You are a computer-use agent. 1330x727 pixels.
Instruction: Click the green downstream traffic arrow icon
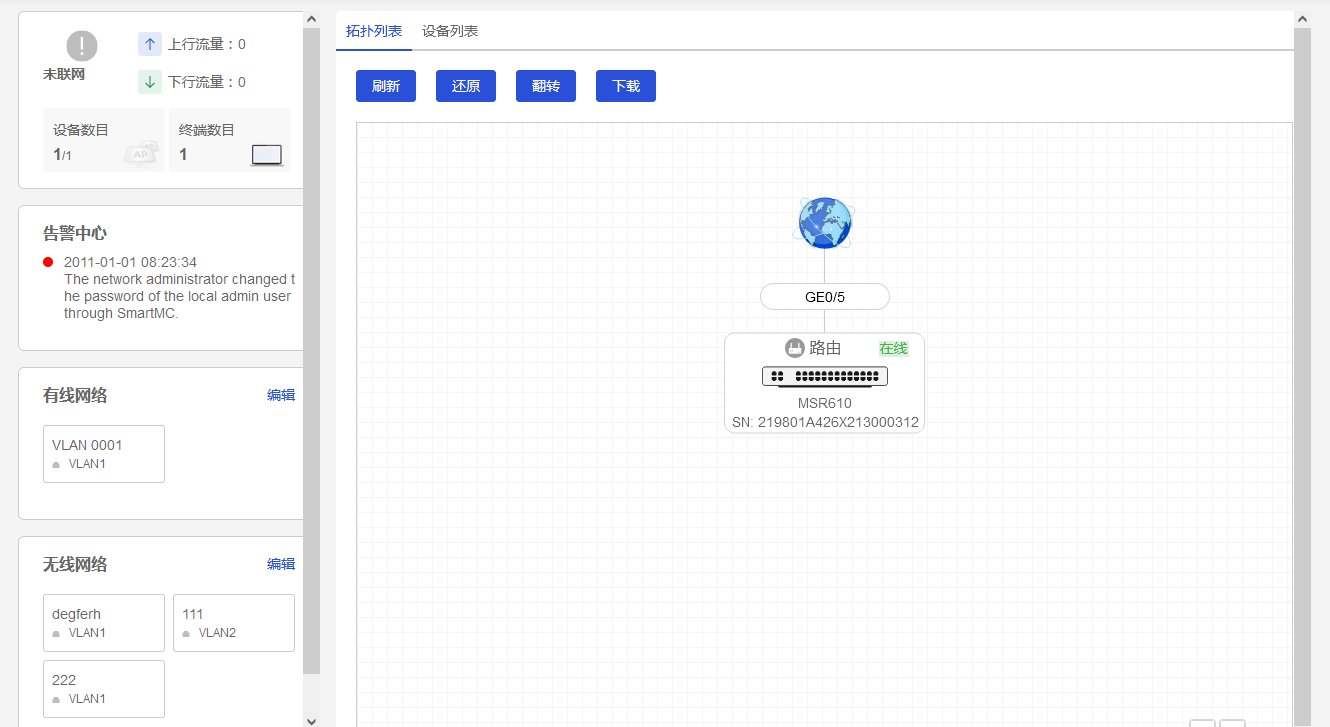click(x=150, y=82)
